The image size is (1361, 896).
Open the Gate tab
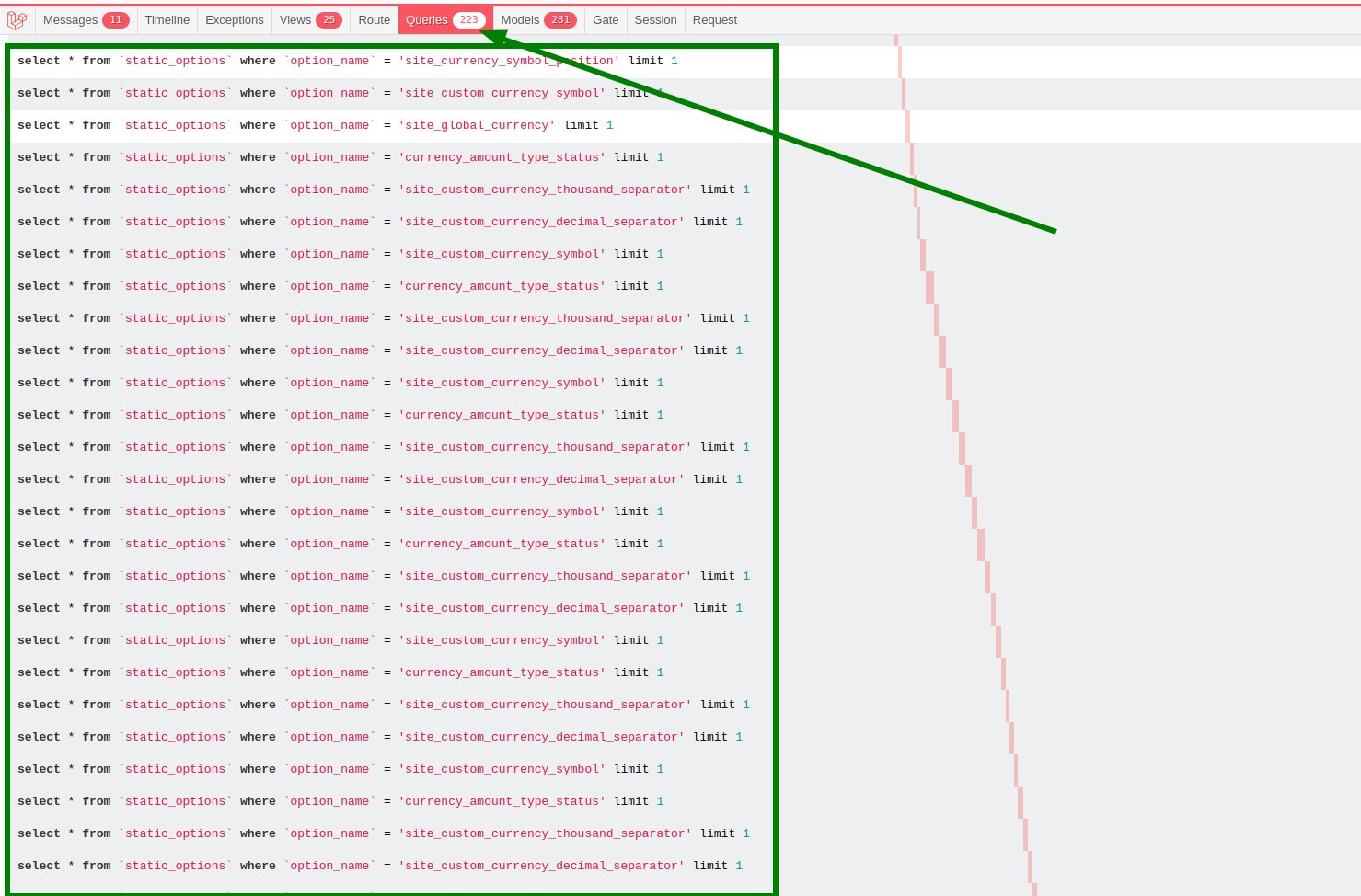click(x=606, y=19)
